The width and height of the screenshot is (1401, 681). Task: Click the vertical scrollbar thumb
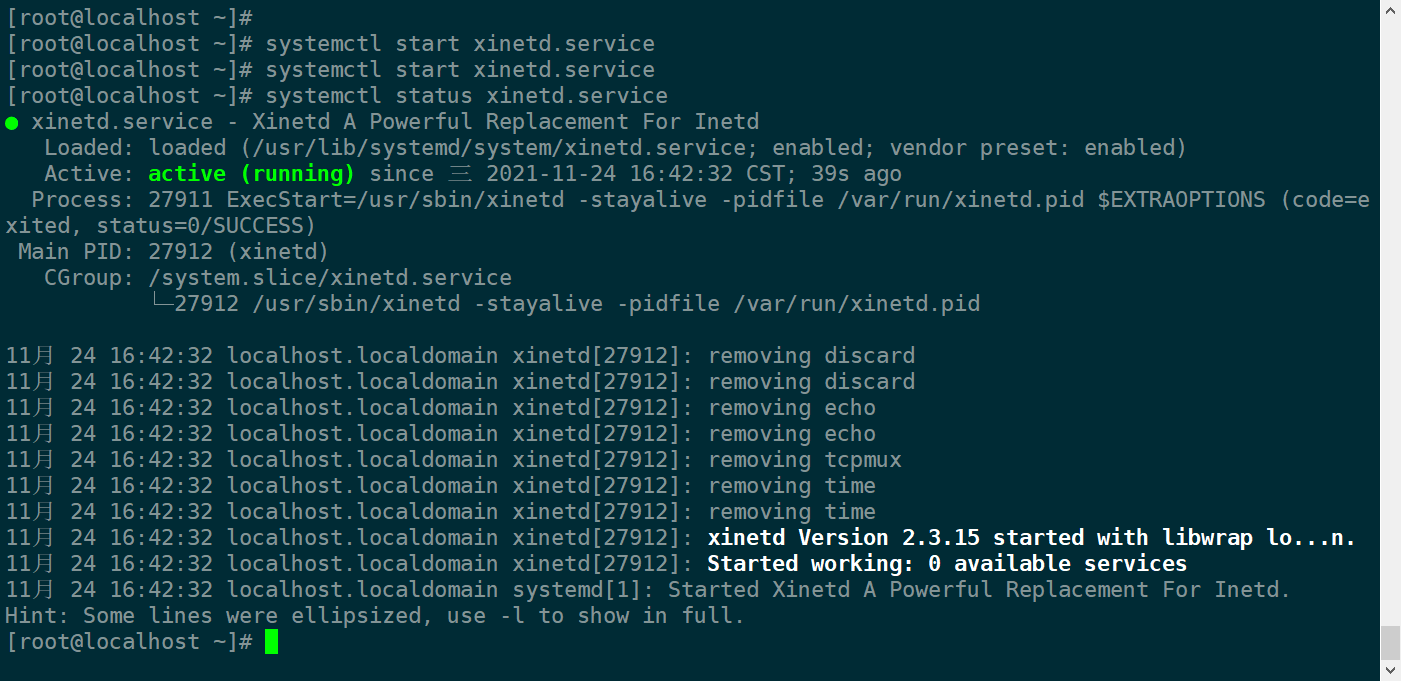click(1390, 642)
